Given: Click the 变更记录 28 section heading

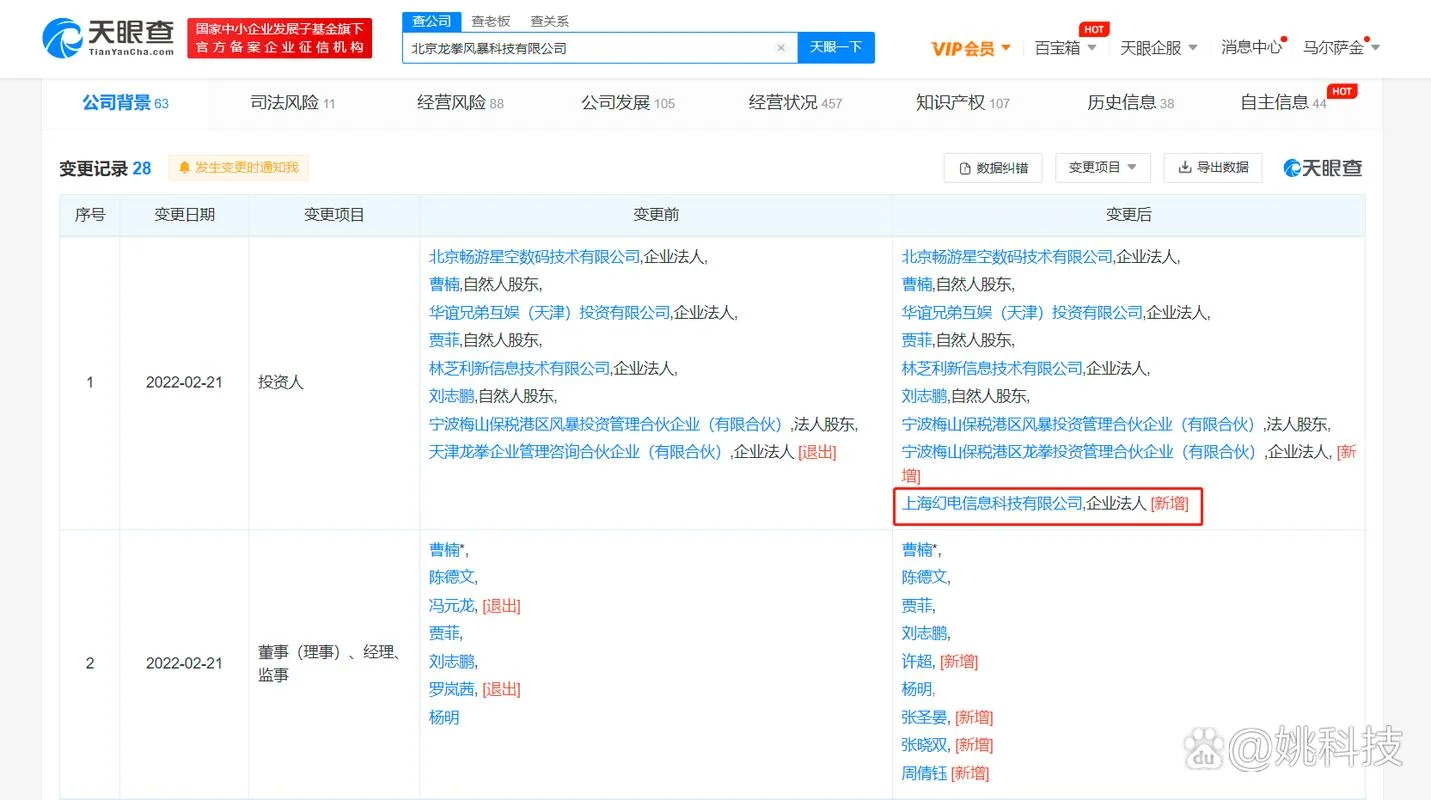Looking at the screenshot, I should [105, 168].
